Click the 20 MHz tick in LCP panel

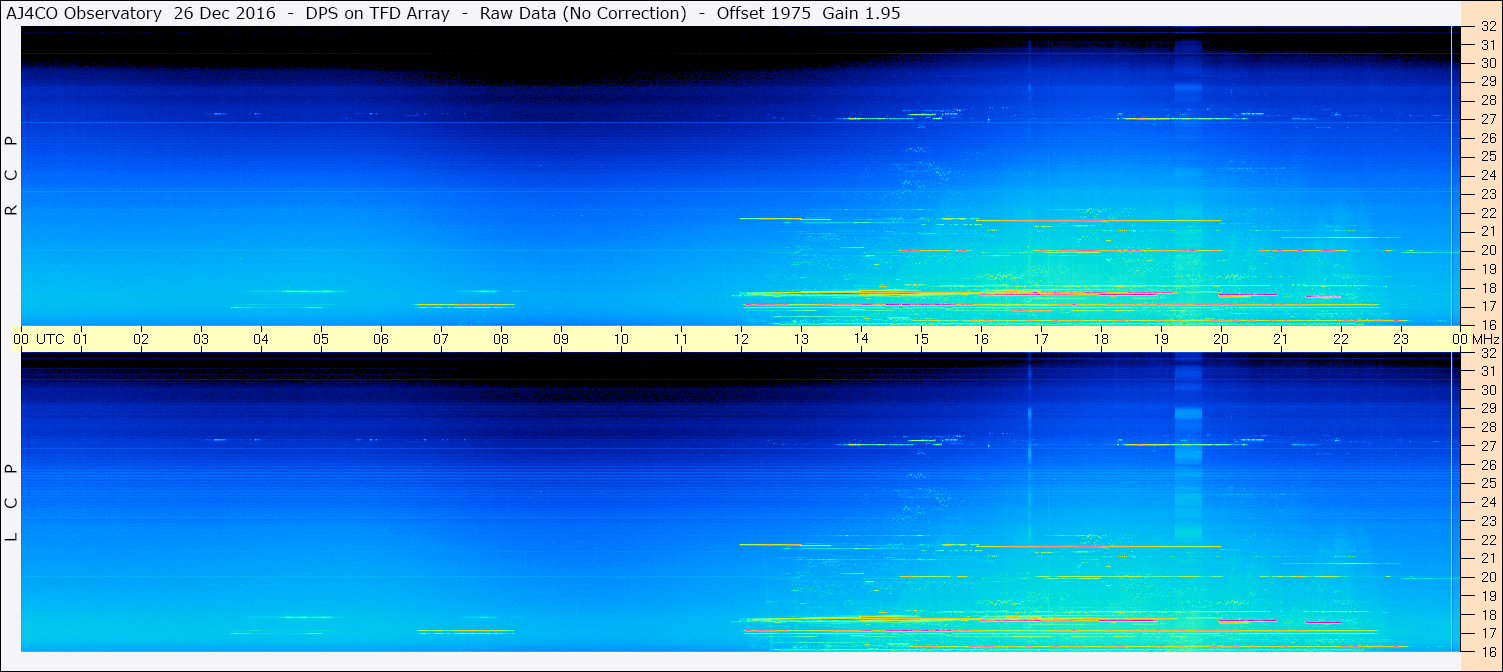pos(1487,576)
